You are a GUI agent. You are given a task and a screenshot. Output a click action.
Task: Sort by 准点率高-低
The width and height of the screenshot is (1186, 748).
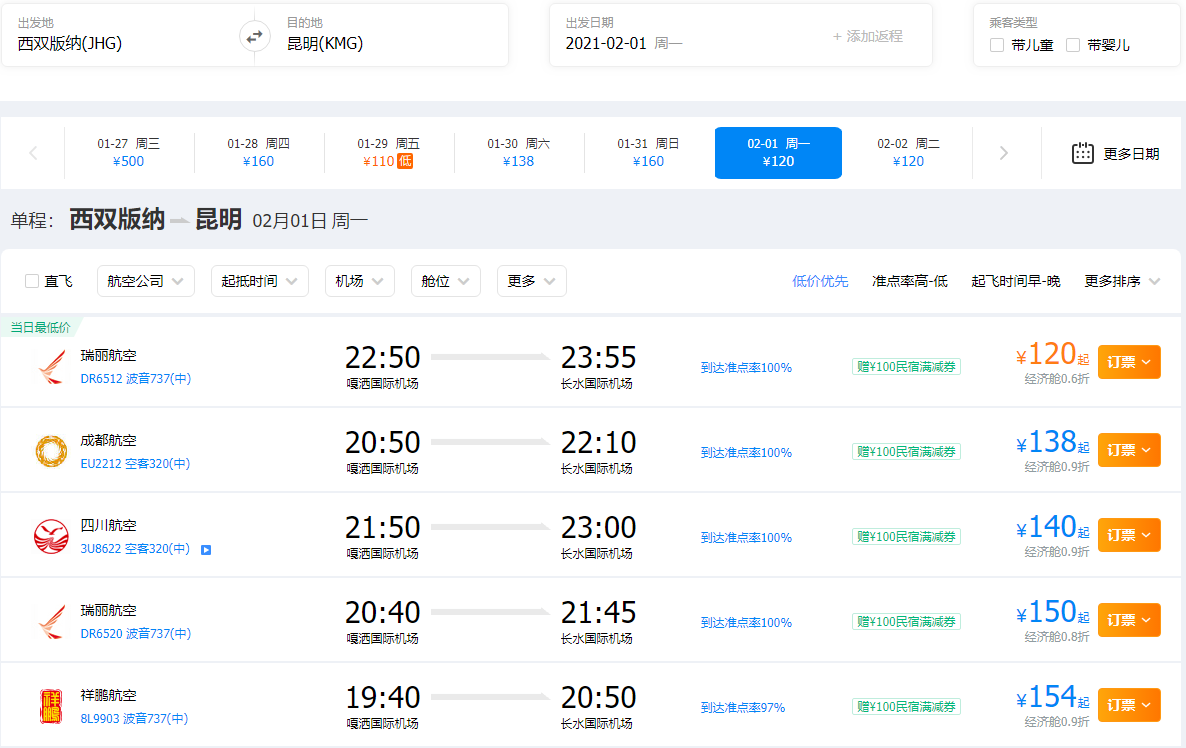click(910, 281)
